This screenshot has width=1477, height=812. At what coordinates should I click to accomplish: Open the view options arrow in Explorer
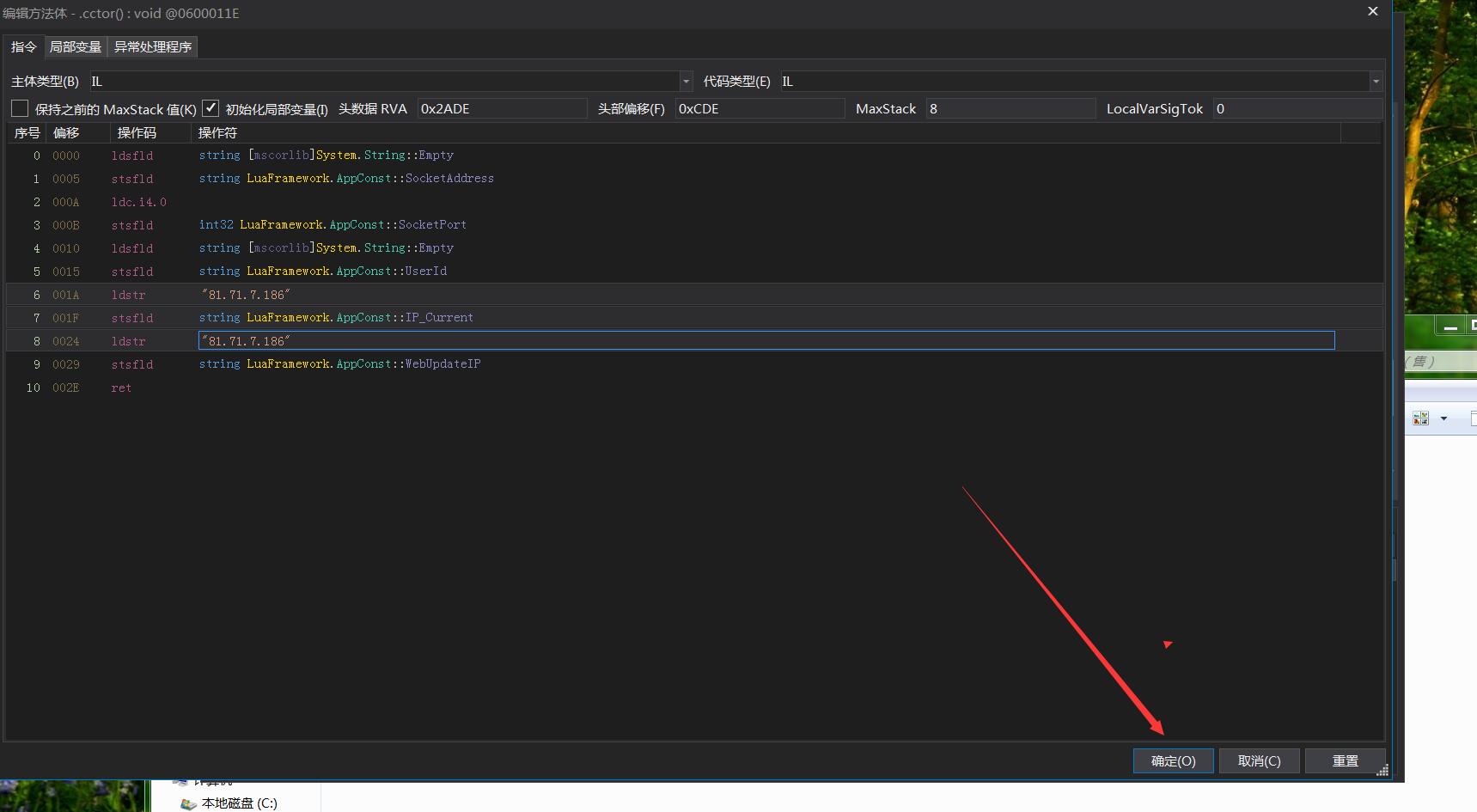(x=1443, y=418)
